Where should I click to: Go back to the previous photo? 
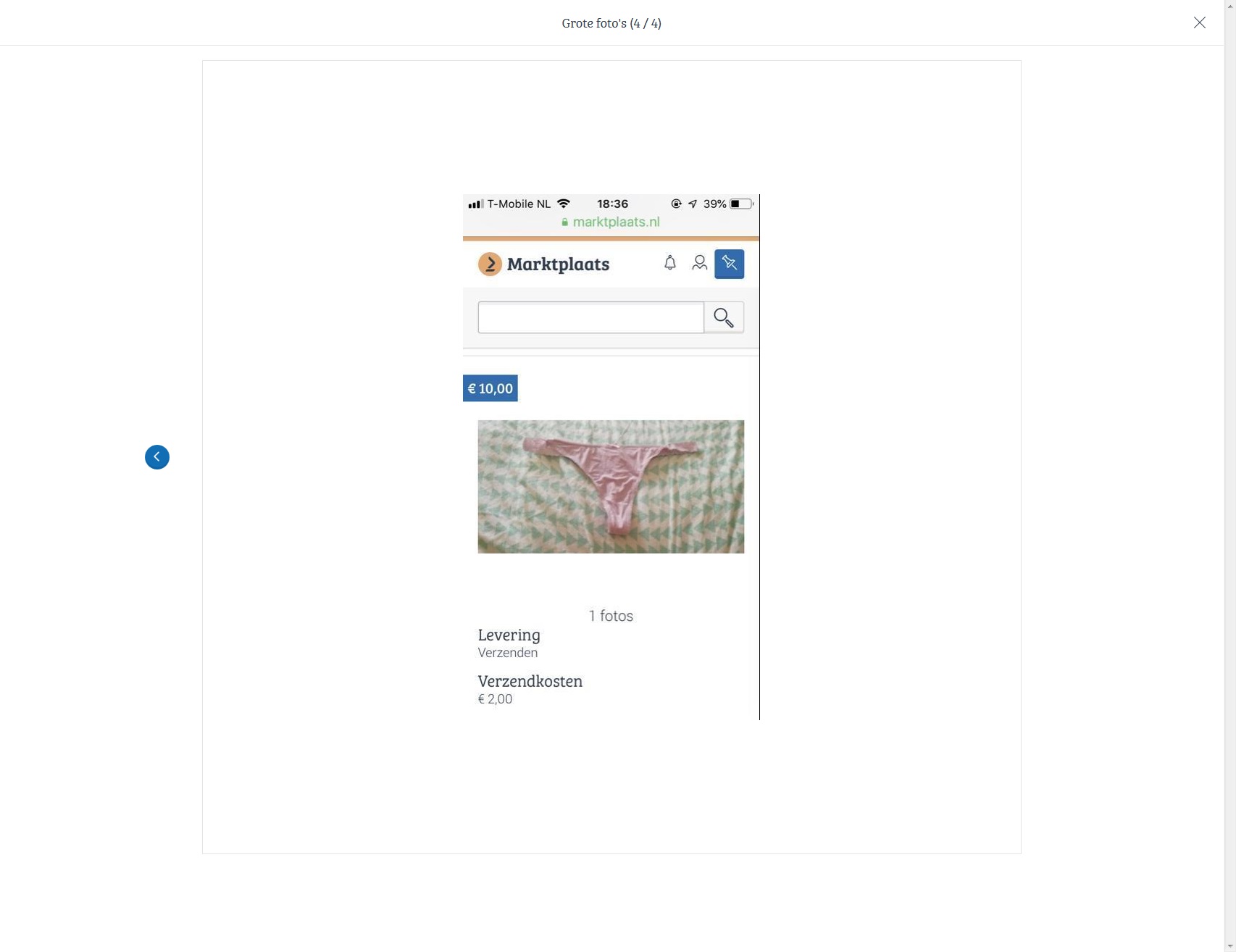(157, 457)
